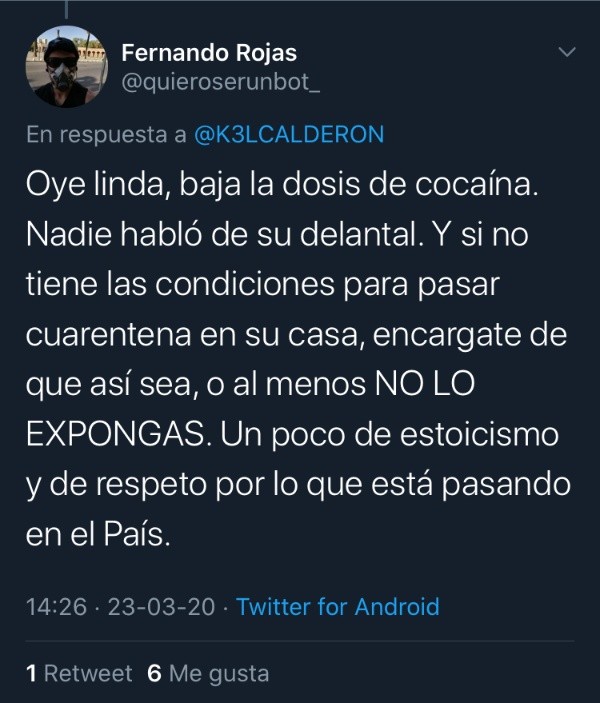Open the Twitter for Android source link
Viewport: 600px width, 703px height.
338,607
